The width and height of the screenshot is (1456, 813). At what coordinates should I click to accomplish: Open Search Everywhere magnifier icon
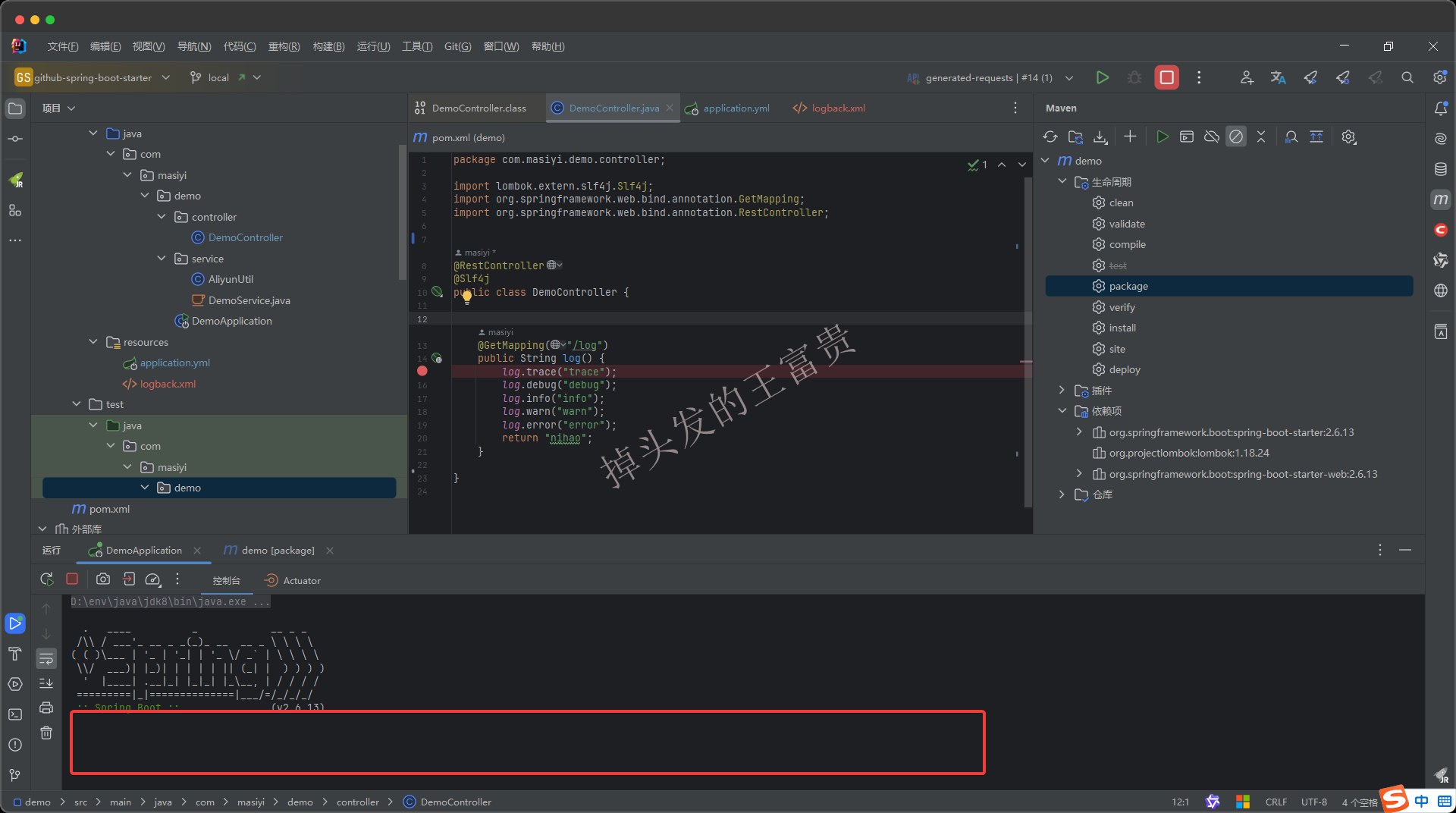[1407, 77]
